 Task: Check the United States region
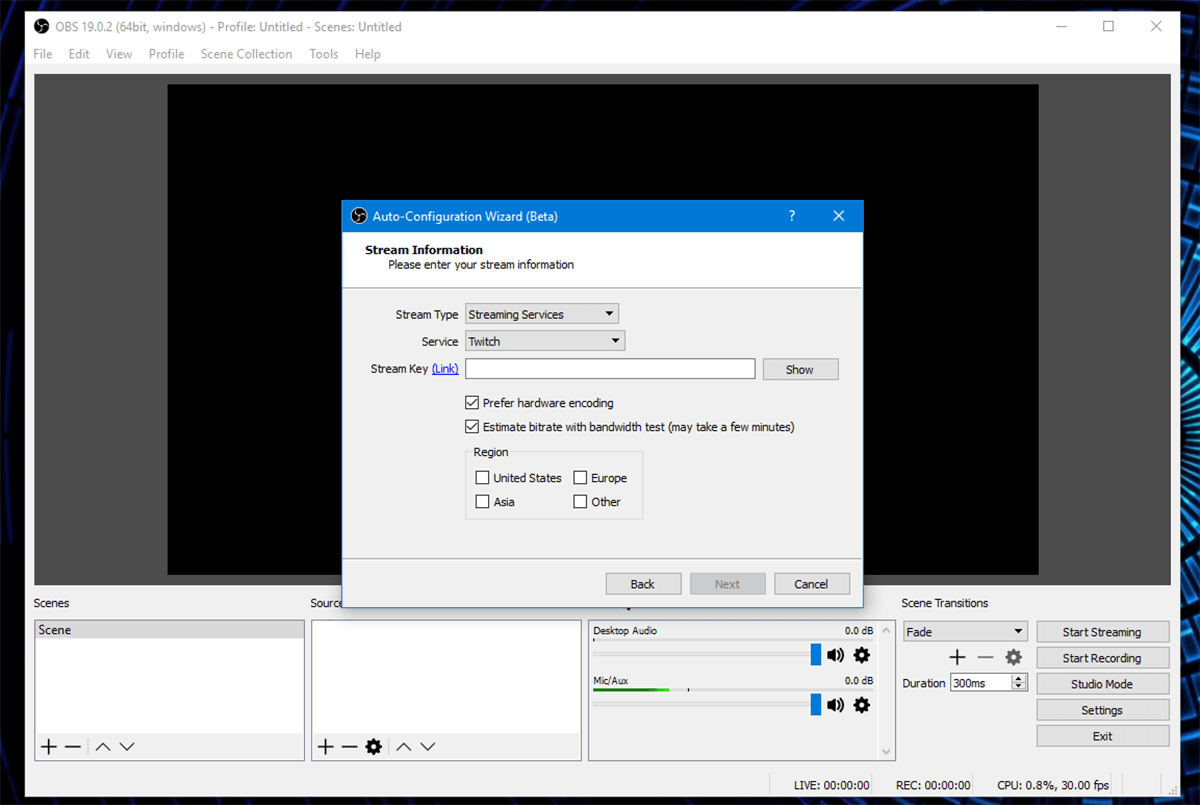(x=482, y=478)
